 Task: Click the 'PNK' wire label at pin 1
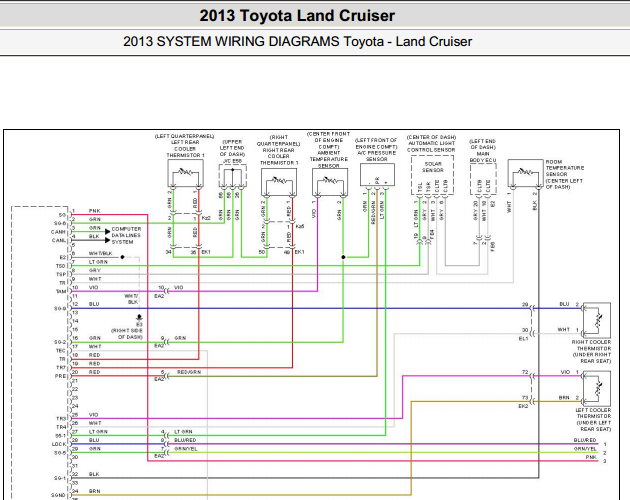coord(95,211)
